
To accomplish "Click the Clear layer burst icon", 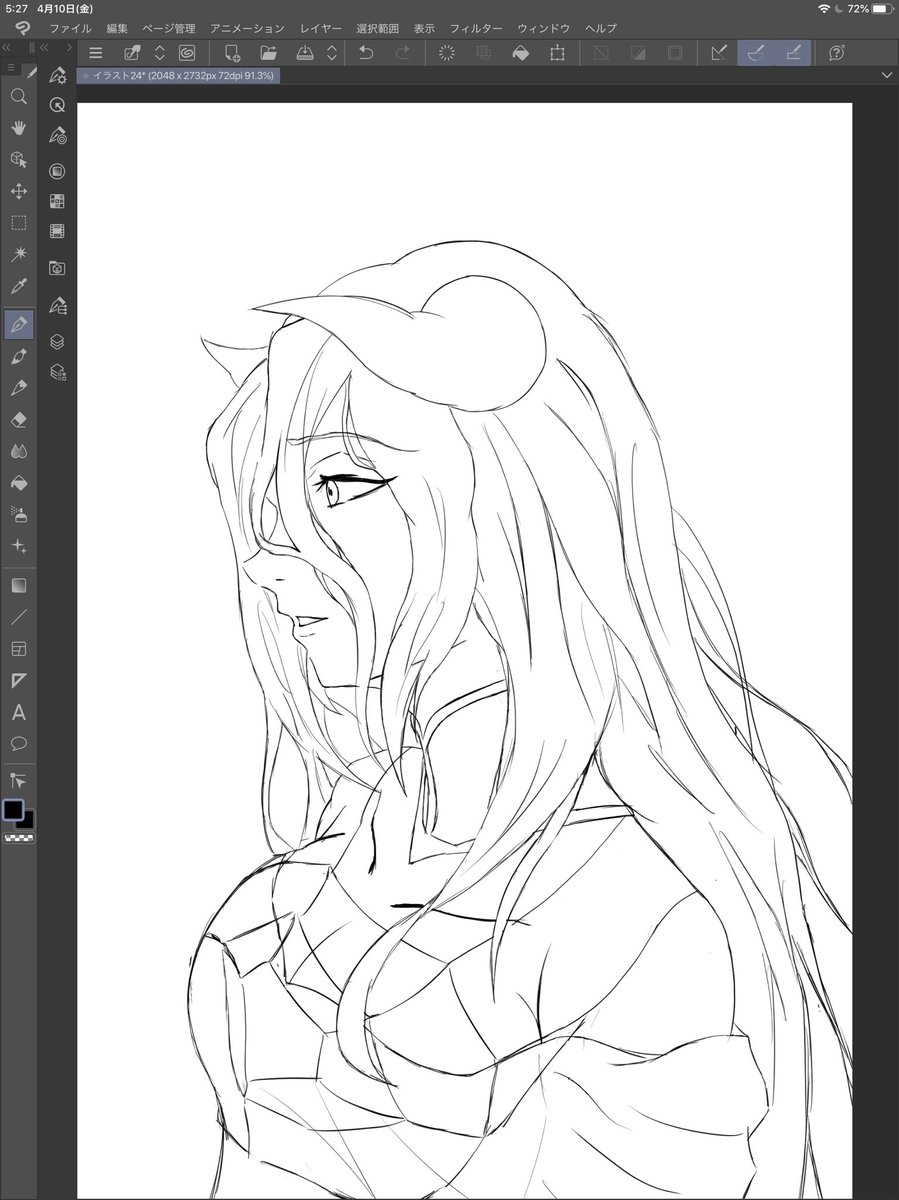I will click(448, 53).
